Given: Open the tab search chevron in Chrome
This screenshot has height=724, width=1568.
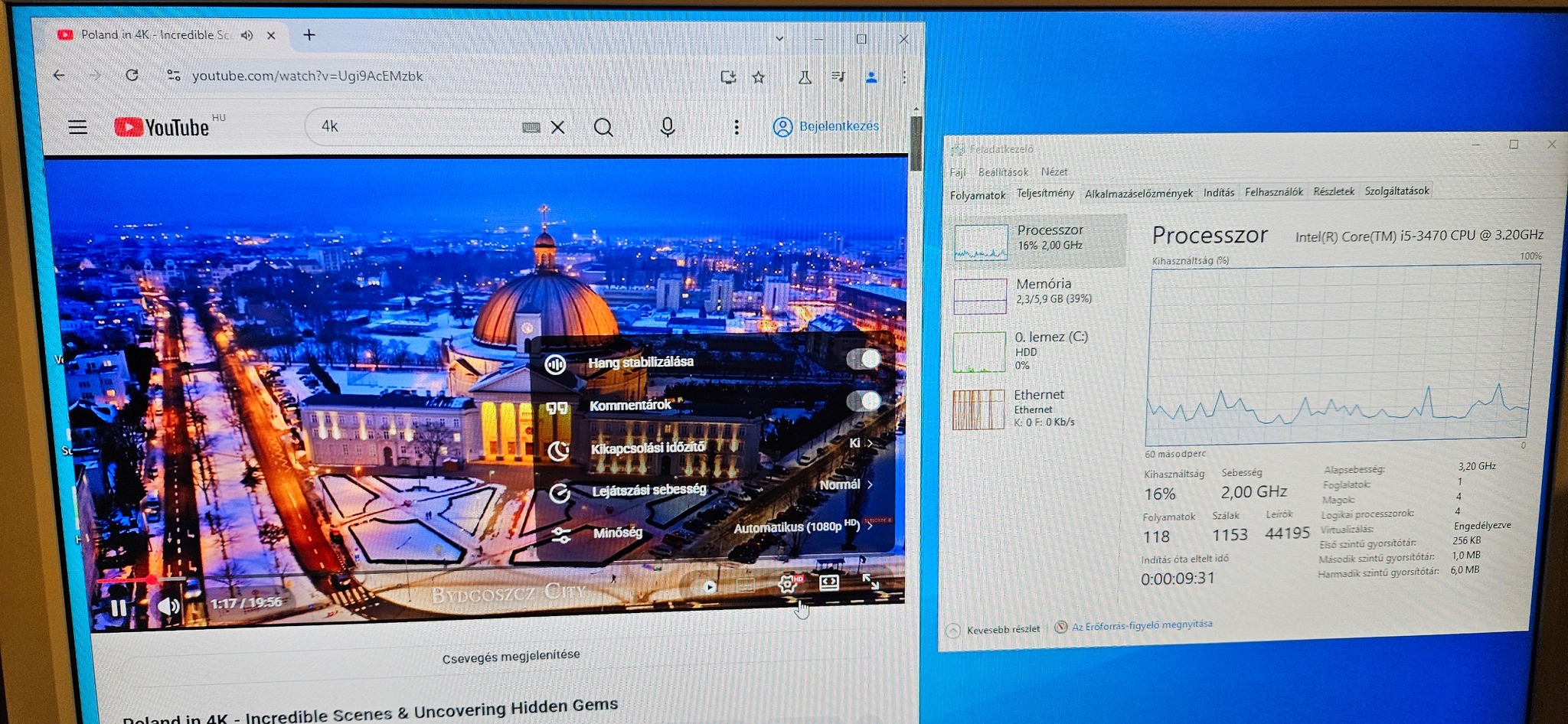Looking at the screenshot, I should 779,38.
